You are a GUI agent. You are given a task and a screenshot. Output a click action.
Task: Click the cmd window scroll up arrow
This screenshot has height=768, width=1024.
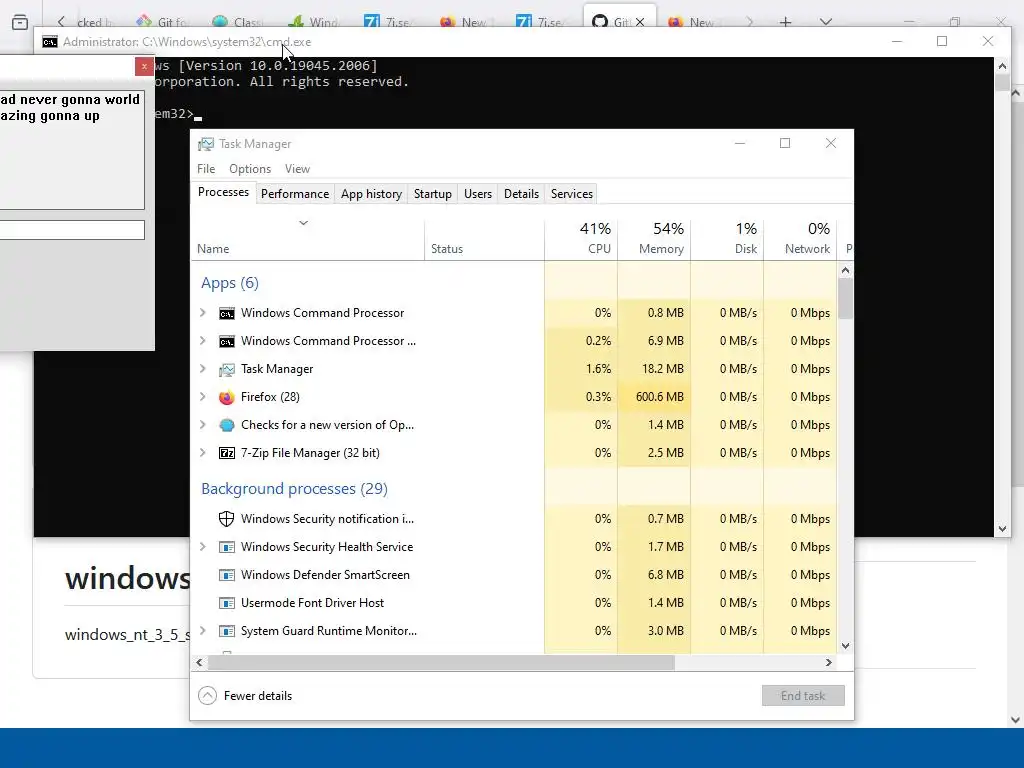1002,66
